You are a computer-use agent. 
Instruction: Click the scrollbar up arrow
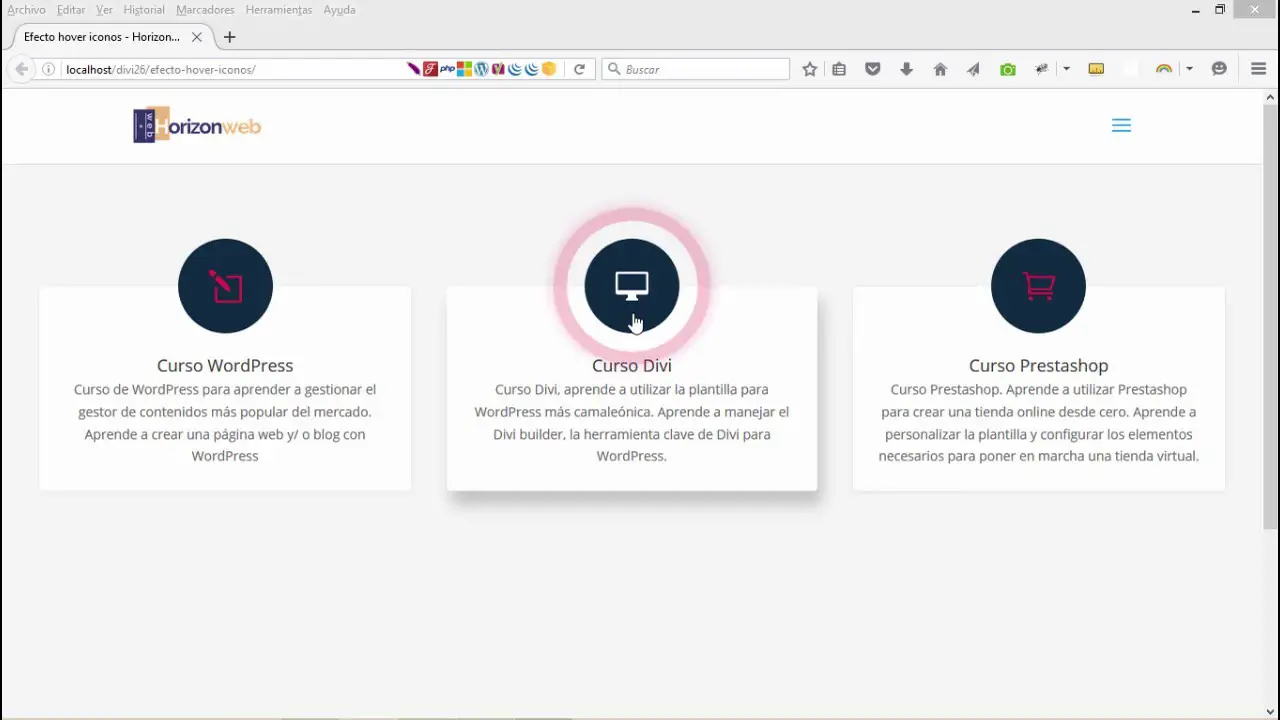[1271, 97]
